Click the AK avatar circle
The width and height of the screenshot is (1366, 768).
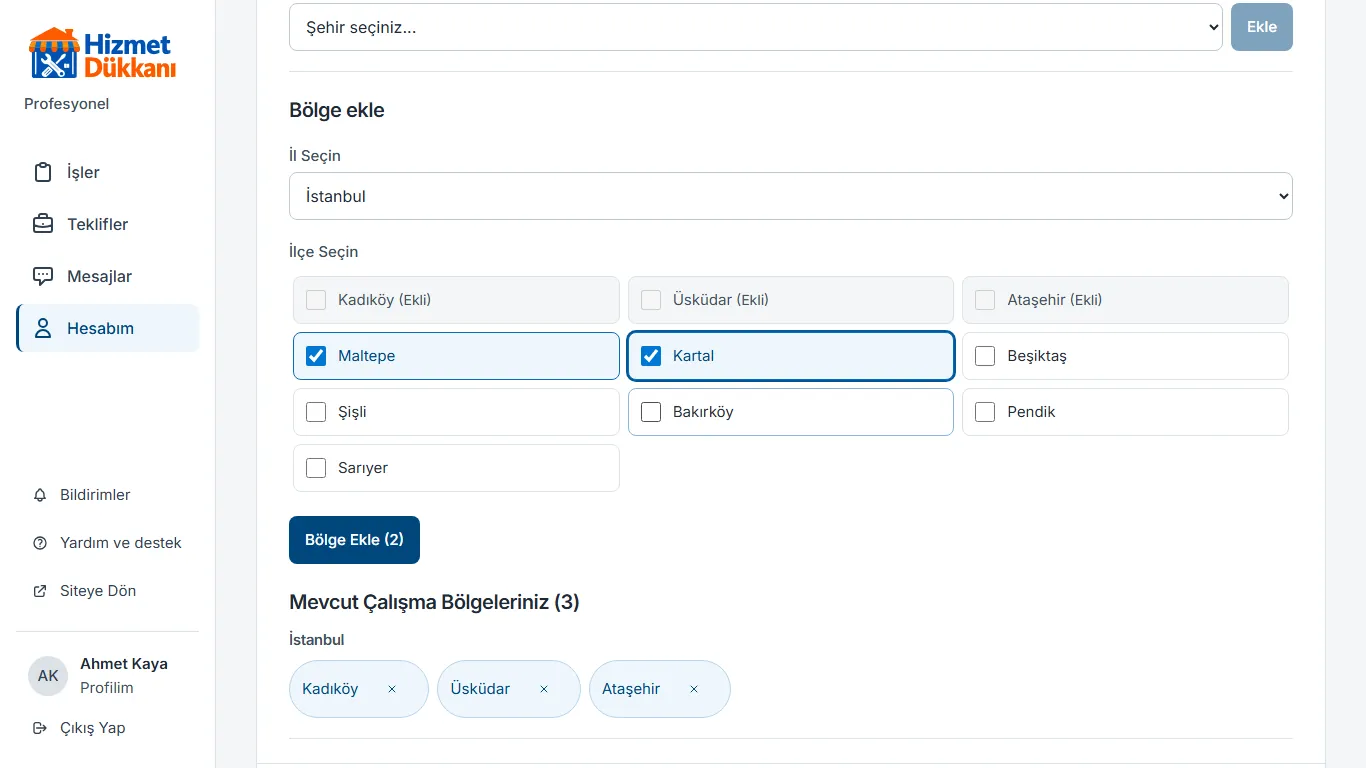(48, 676)
